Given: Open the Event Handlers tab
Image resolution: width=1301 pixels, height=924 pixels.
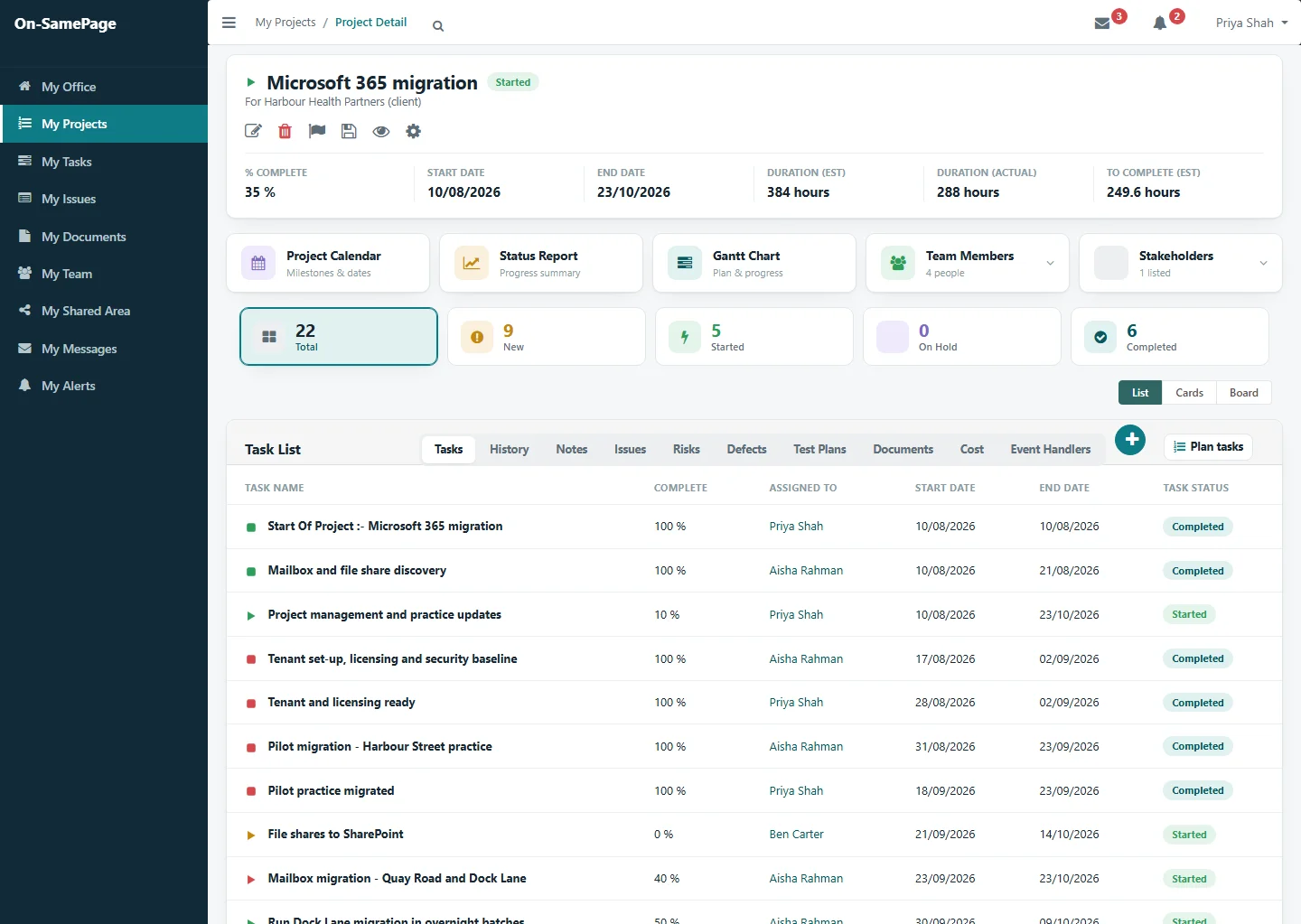Looking at the screenshot, I should pos(1050,449).
